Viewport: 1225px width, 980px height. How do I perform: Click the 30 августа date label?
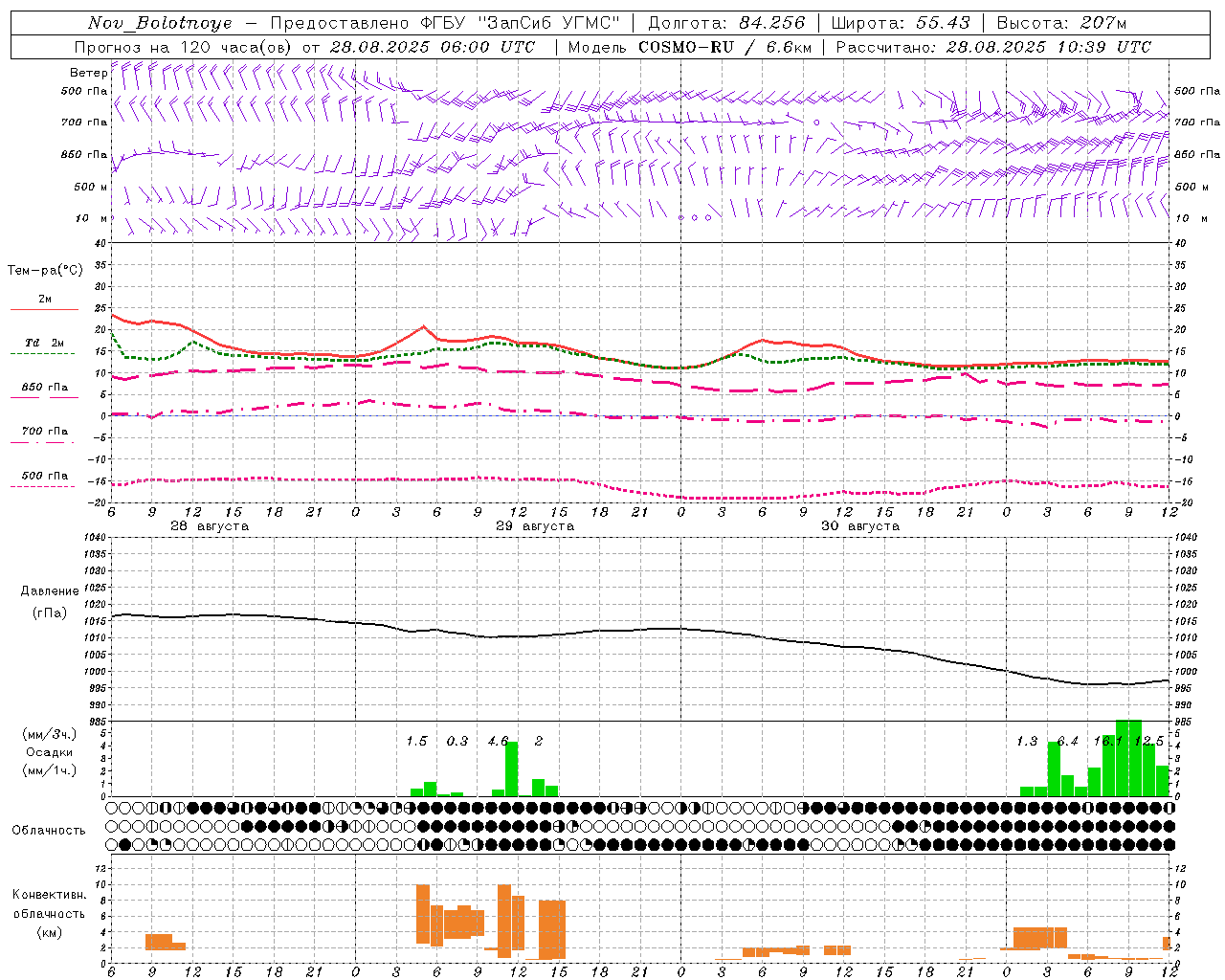(x=860, y=526)
